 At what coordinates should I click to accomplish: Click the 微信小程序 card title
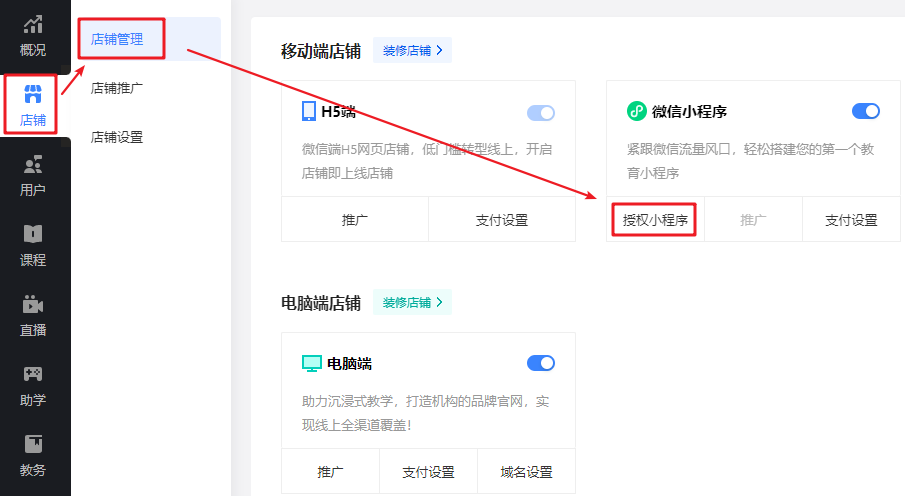pyautogui.click(x=689, y=111)
